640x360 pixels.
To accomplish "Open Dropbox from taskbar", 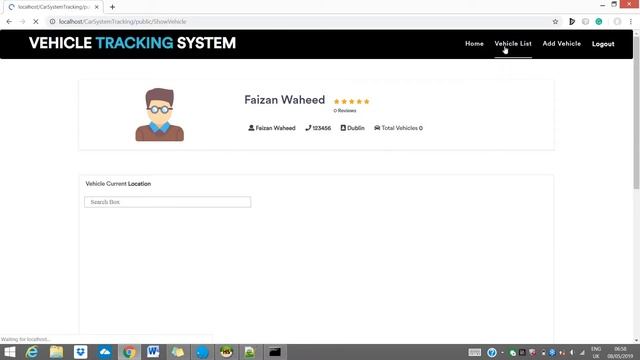I will point(80,352).
